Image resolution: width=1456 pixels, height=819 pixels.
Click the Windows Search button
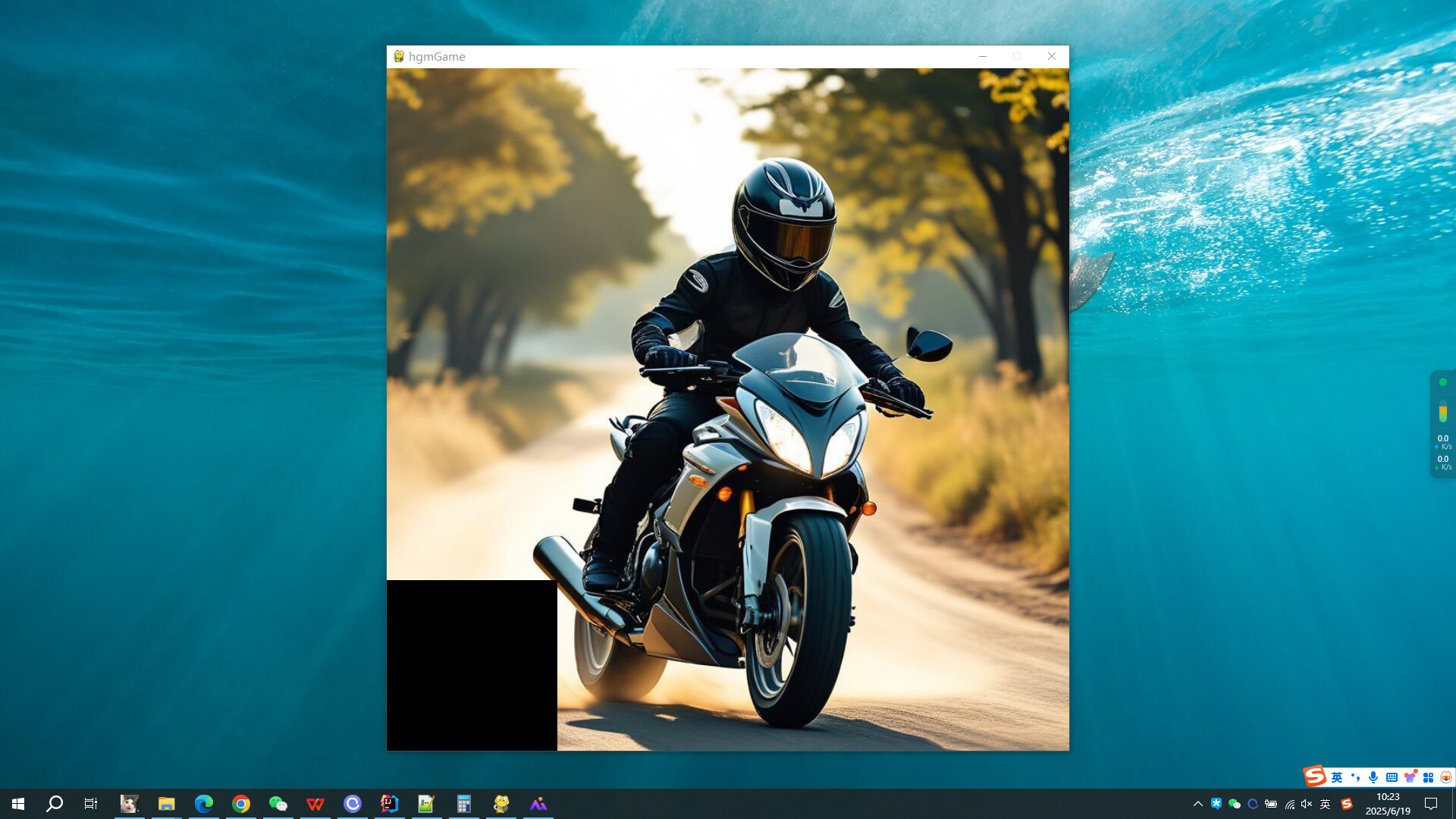(53, 805)
